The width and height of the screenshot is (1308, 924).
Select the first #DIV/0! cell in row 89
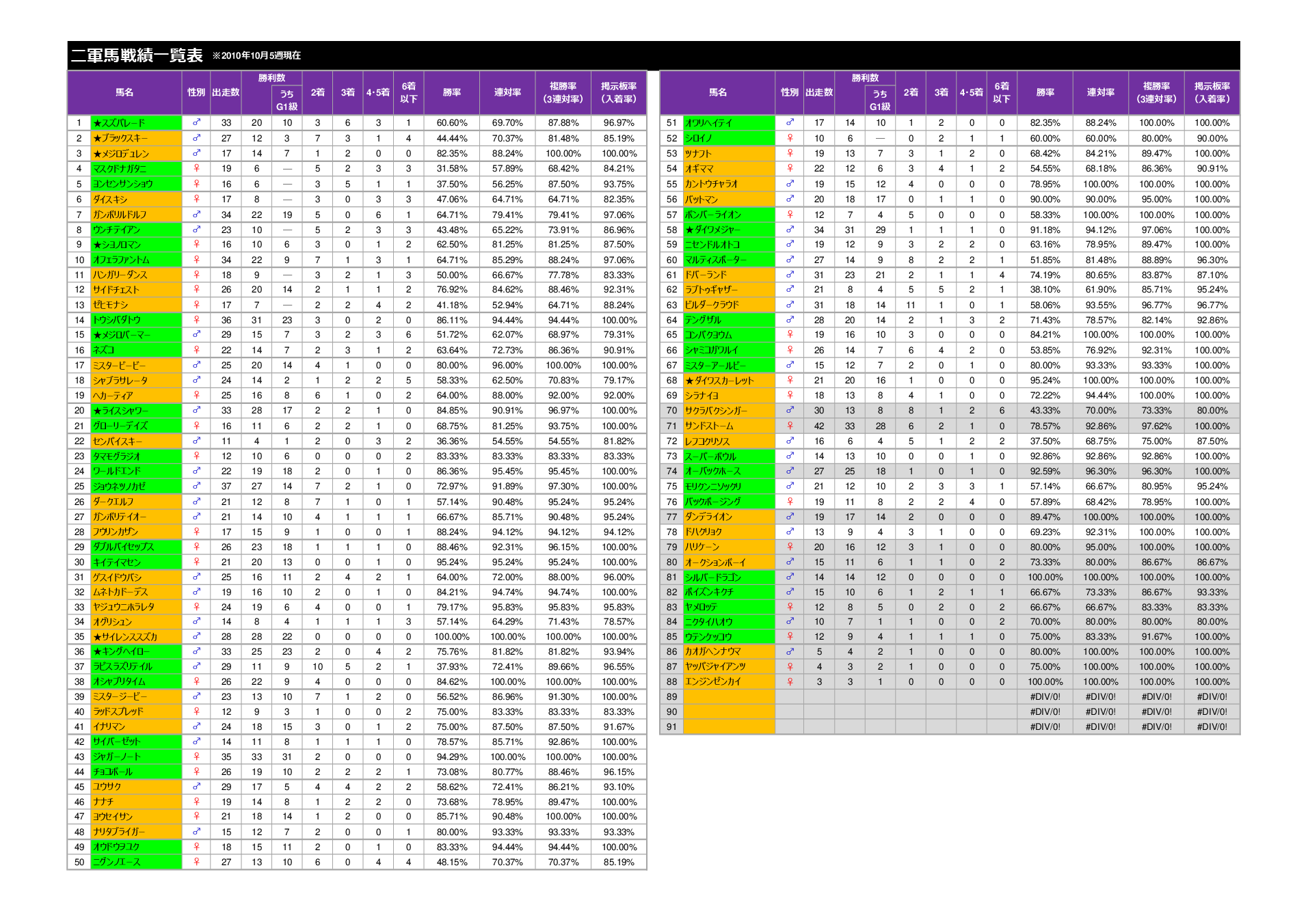point(1045,696)
